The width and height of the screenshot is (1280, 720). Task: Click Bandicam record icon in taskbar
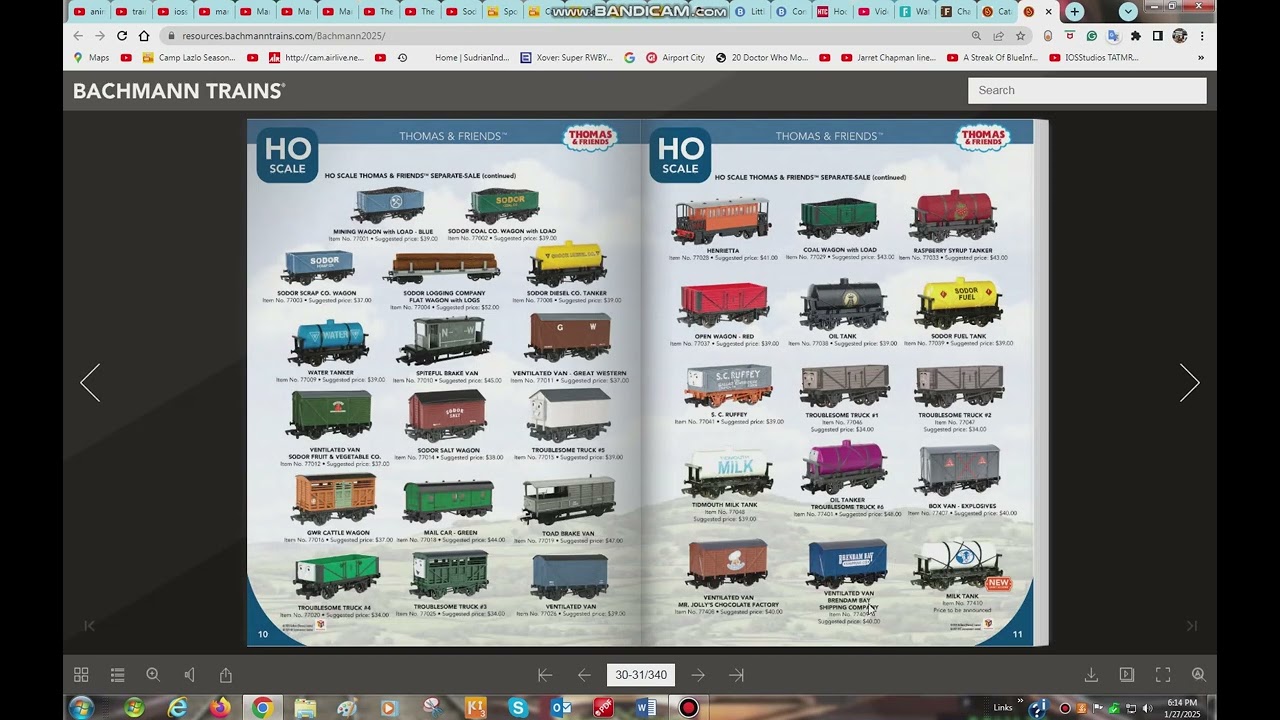coord(689,708)
